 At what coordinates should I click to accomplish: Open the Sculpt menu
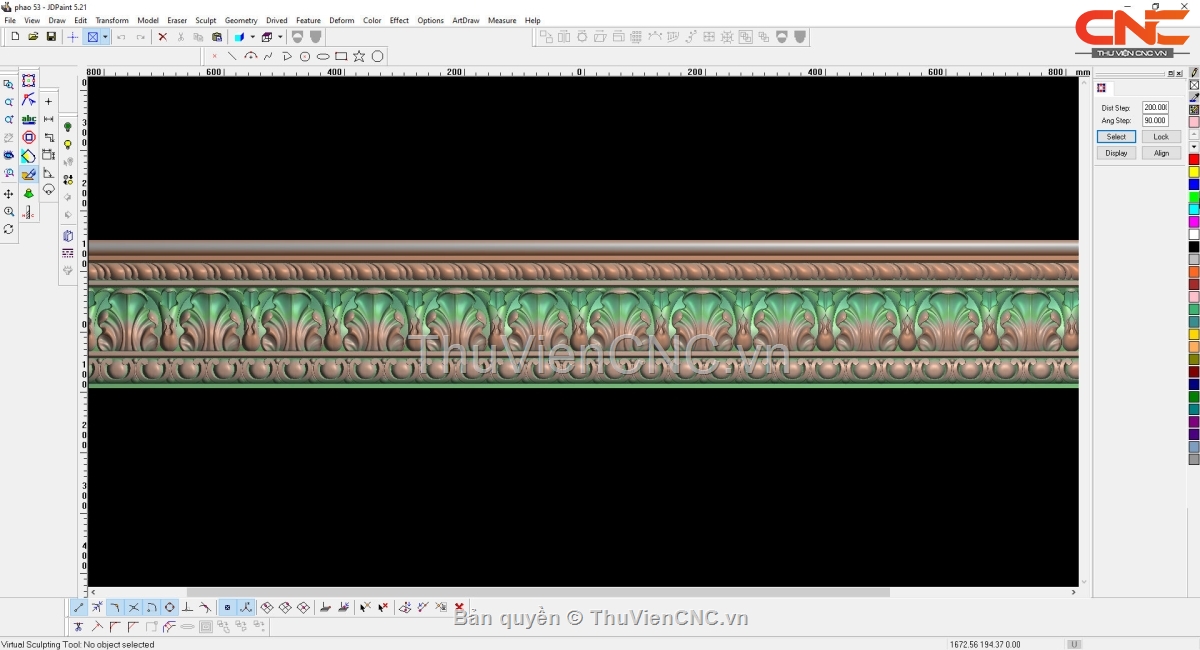point(205,20)
